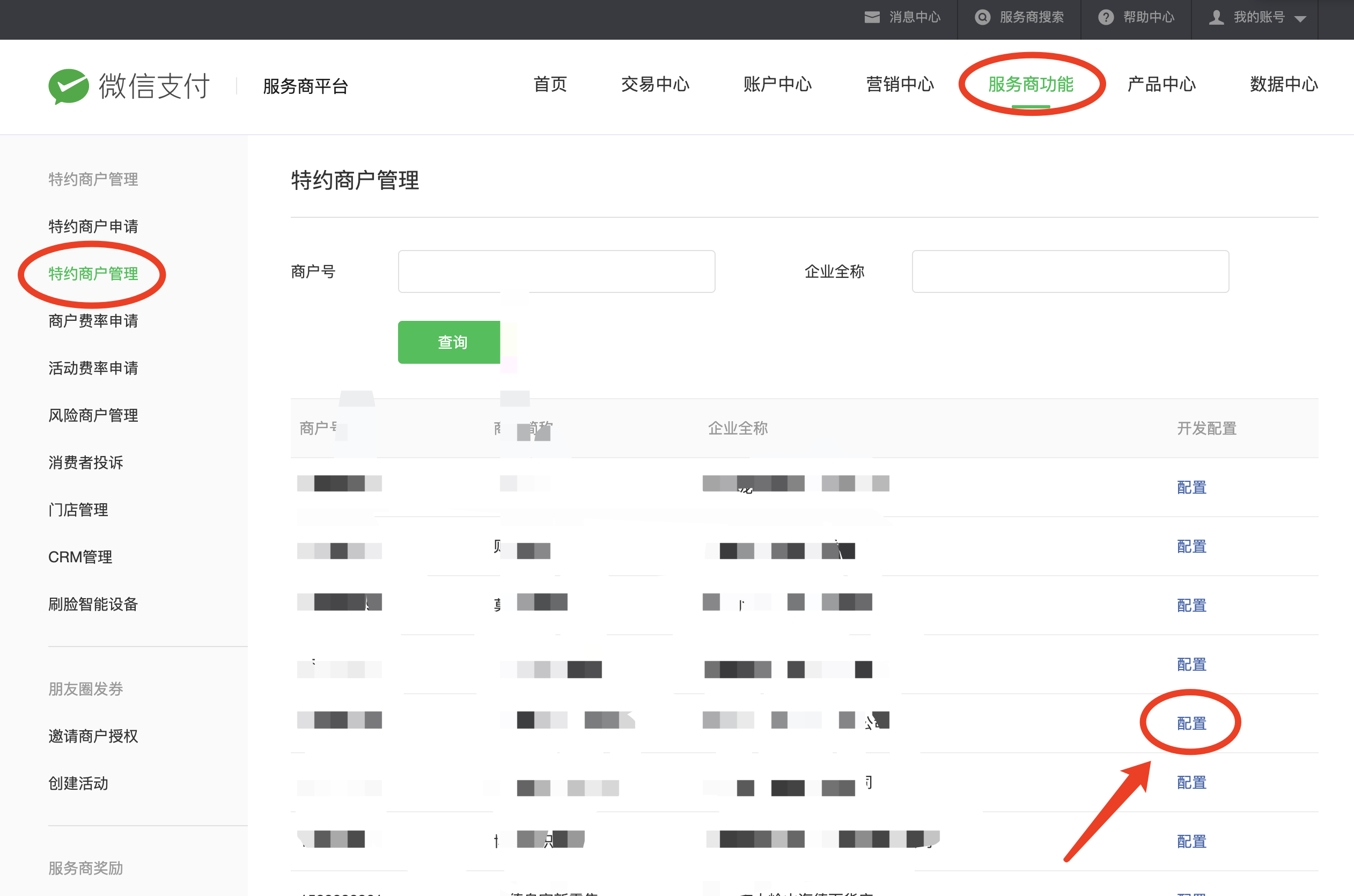Click the My Account user icon
This screenshot has width=1354, height=896.
click(1216, 17)
